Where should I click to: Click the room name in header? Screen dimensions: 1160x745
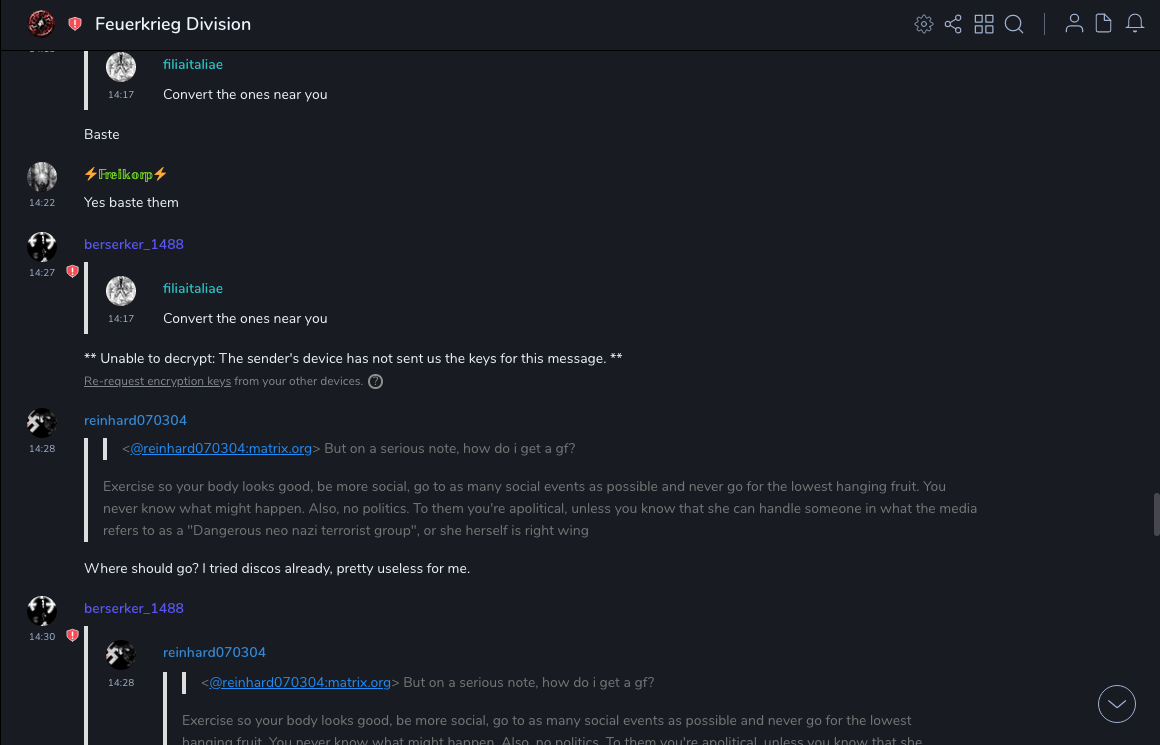(173, 24)
